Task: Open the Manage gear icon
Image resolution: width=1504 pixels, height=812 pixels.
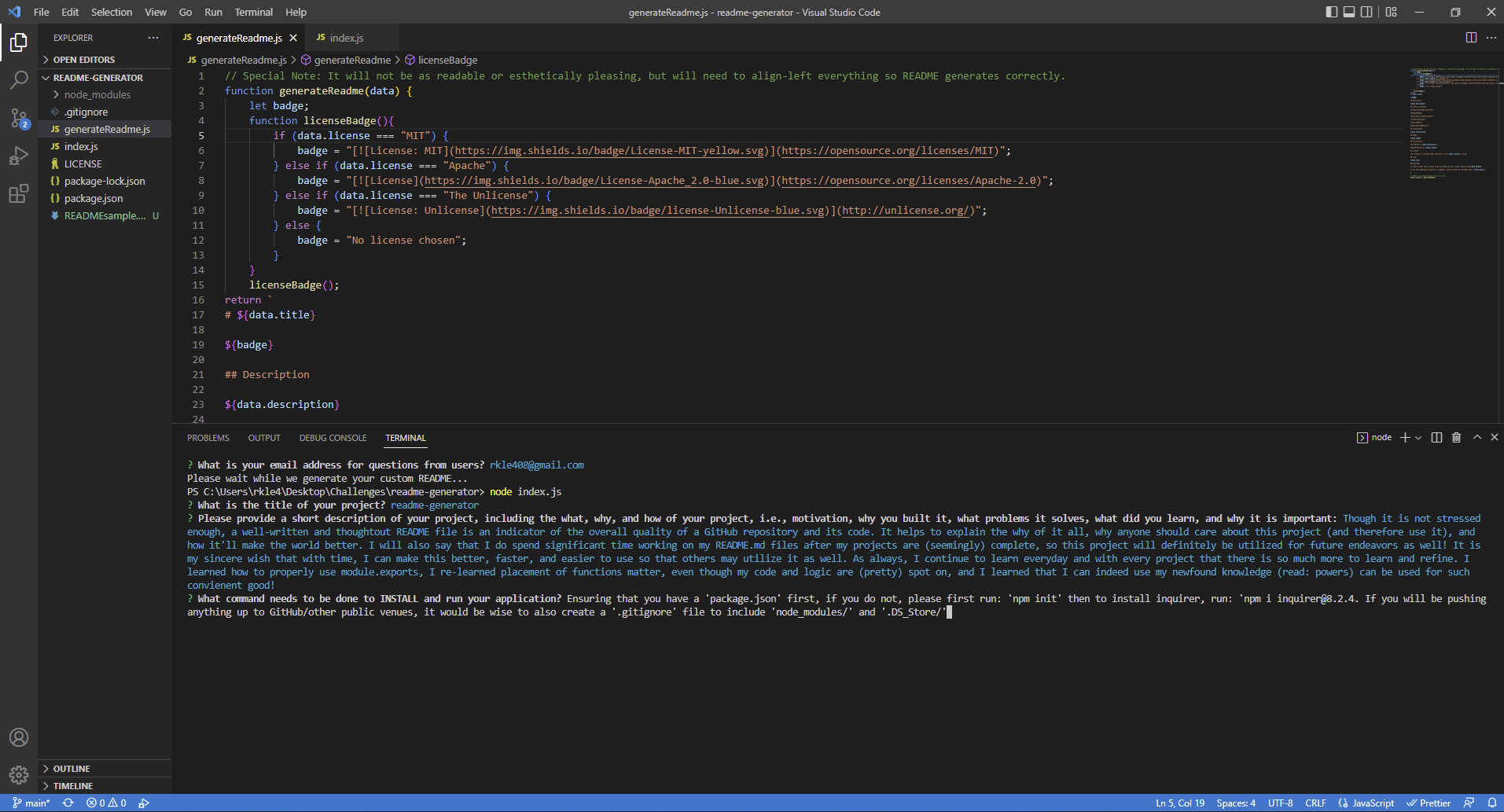Action: (x=19, y=775)
